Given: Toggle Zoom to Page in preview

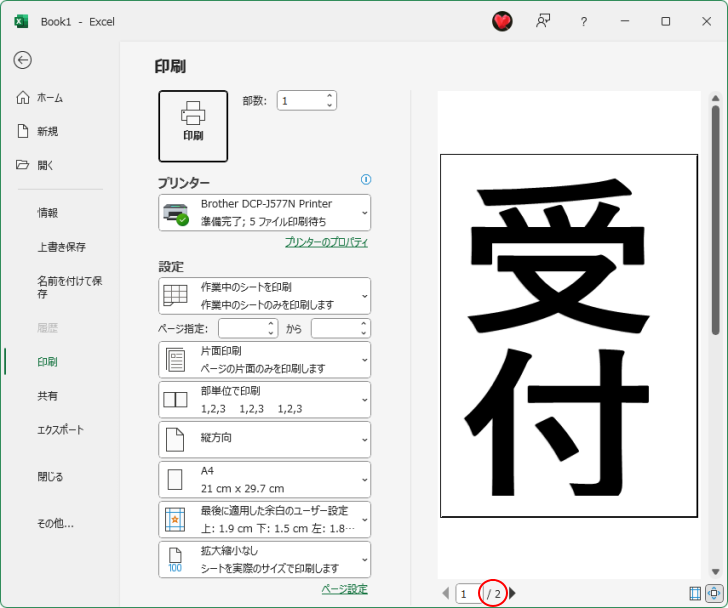Looking at the screenshot, I should (714, 593).
